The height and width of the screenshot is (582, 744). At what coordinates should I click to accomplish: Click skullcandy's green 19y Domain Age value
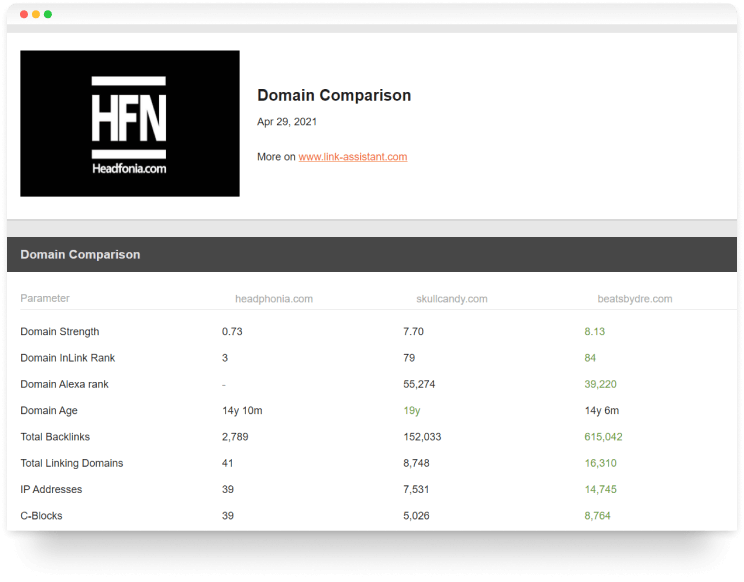[411, 411]
